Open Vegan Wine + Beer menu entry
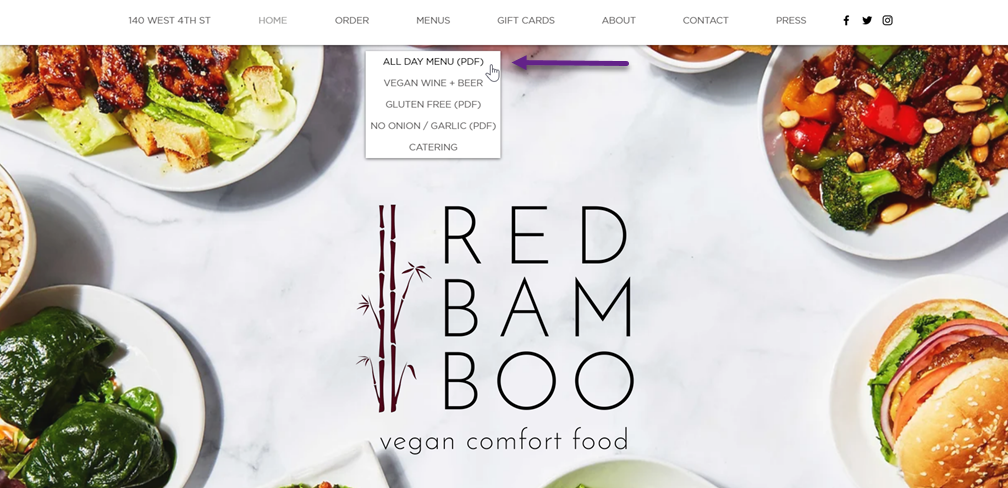1008x488 pixels. pos(433,83)
